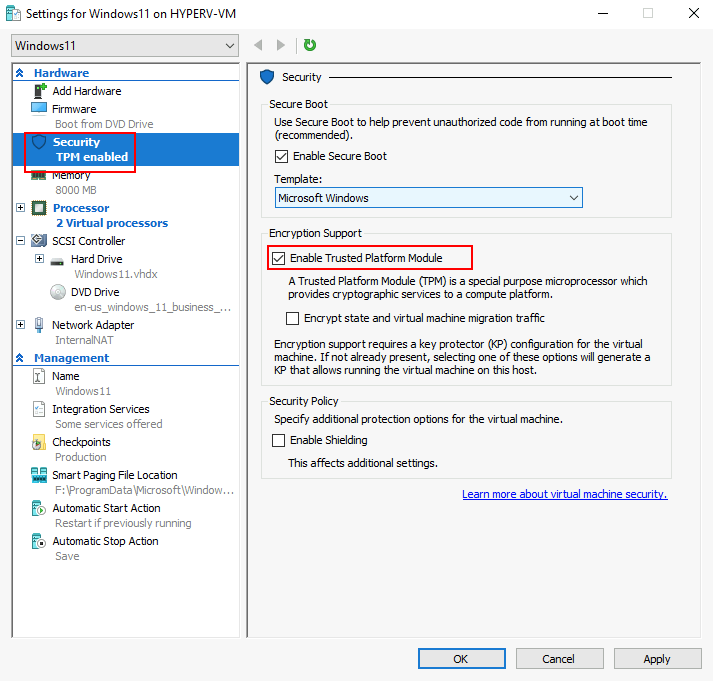Click the Apply button

(658, 659)
